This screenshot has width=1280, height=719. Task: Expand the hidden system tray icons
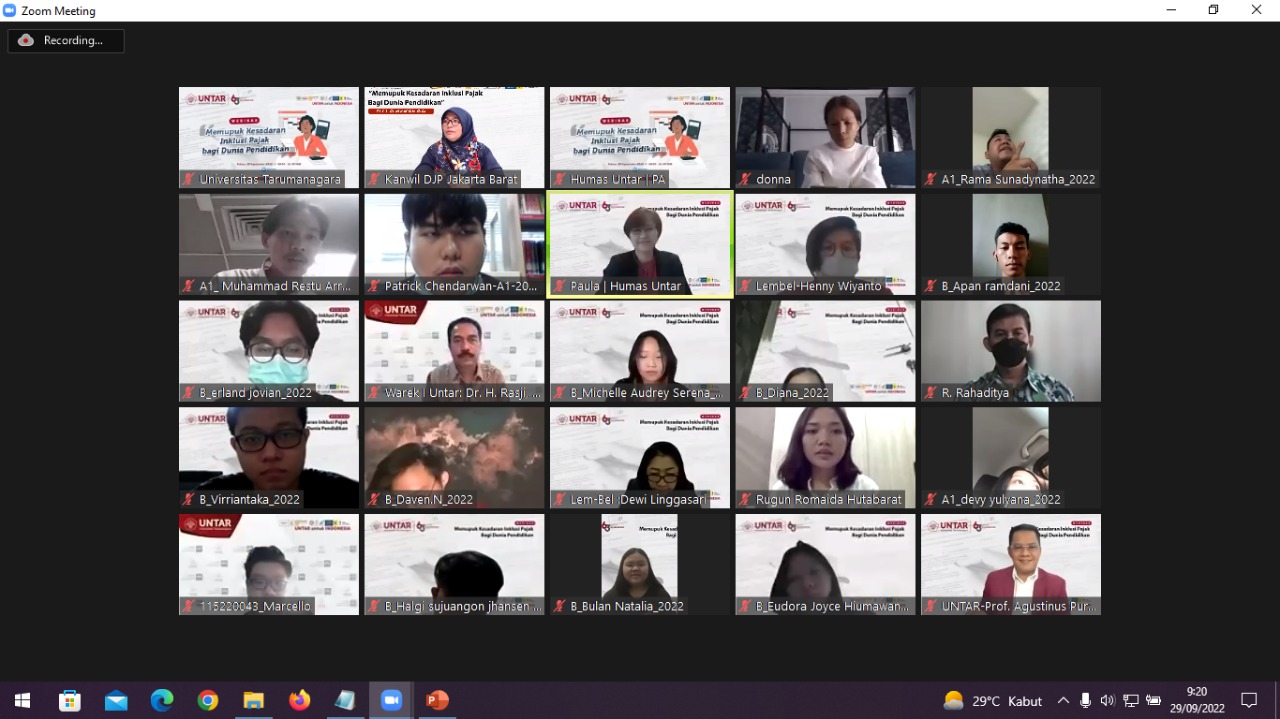pyautogui.click(x=1063, y=700)
